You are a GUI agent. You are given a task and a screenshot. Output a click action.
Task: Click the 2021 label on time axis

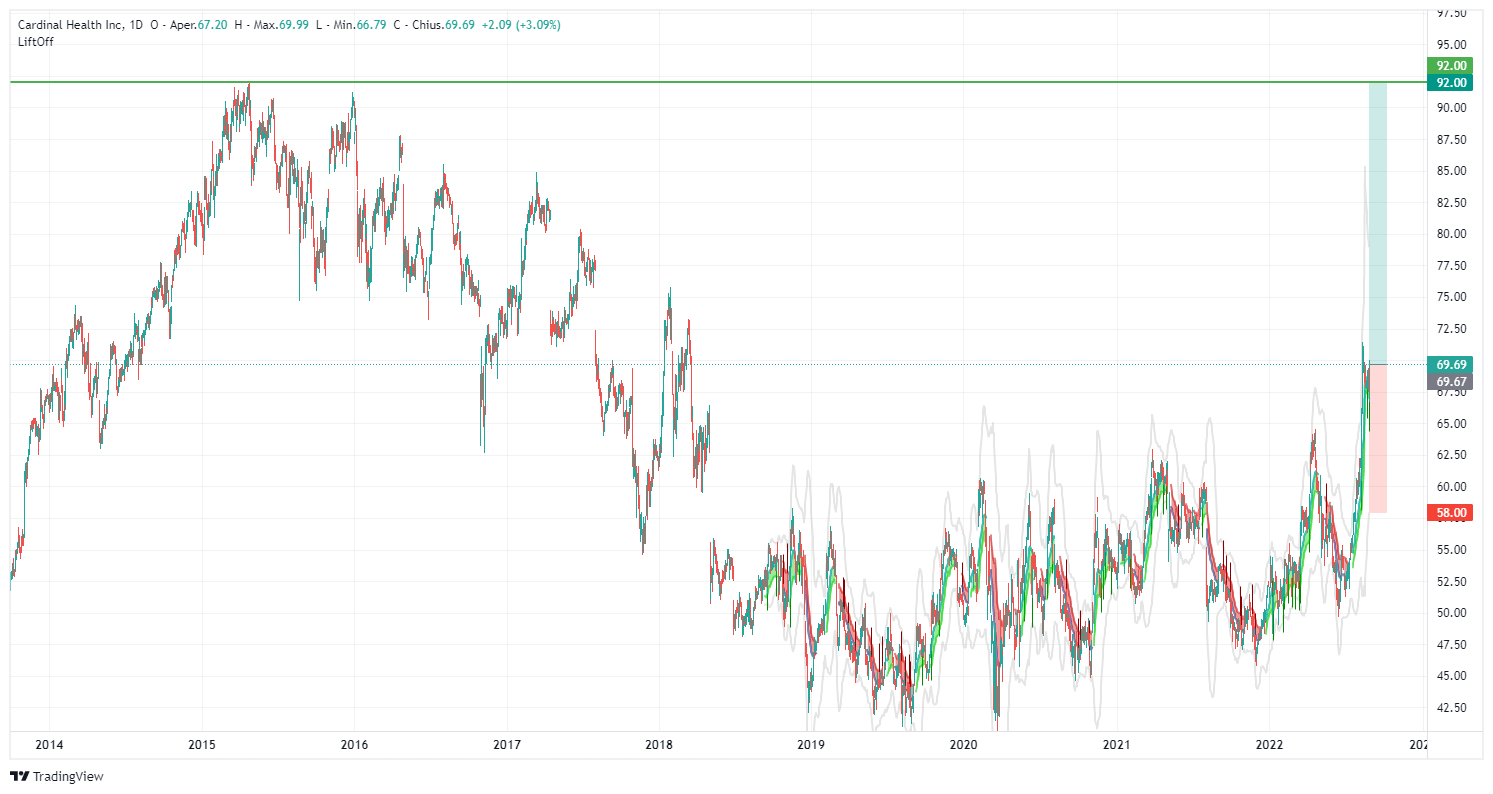click(1116, 744)
